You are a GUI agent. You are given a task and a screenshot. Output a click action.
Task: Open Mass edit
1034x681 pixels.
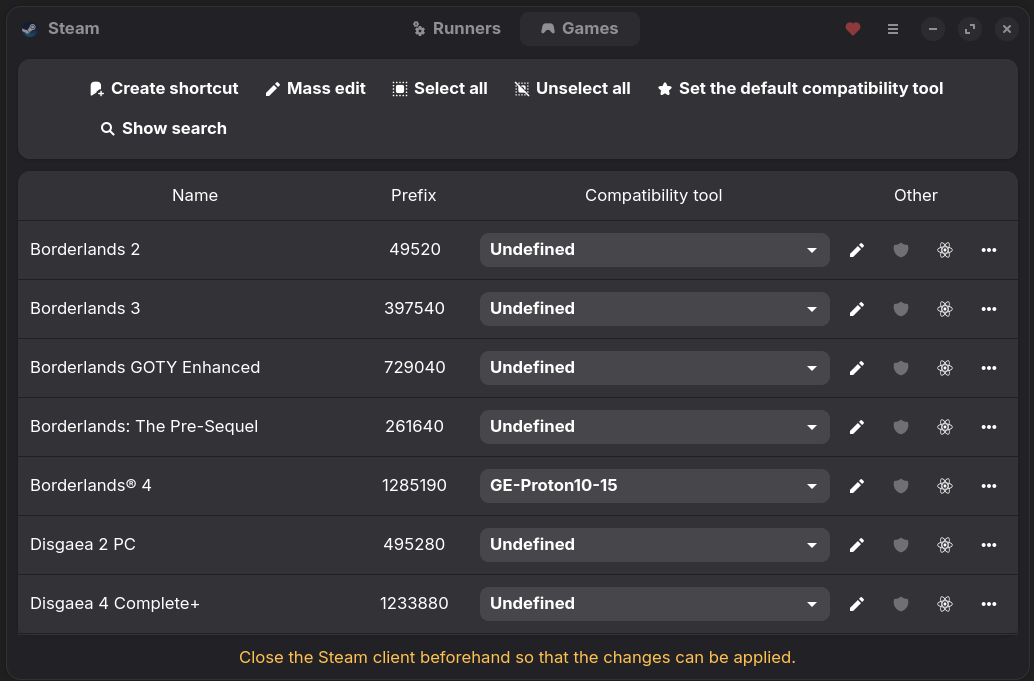(315, 89)
